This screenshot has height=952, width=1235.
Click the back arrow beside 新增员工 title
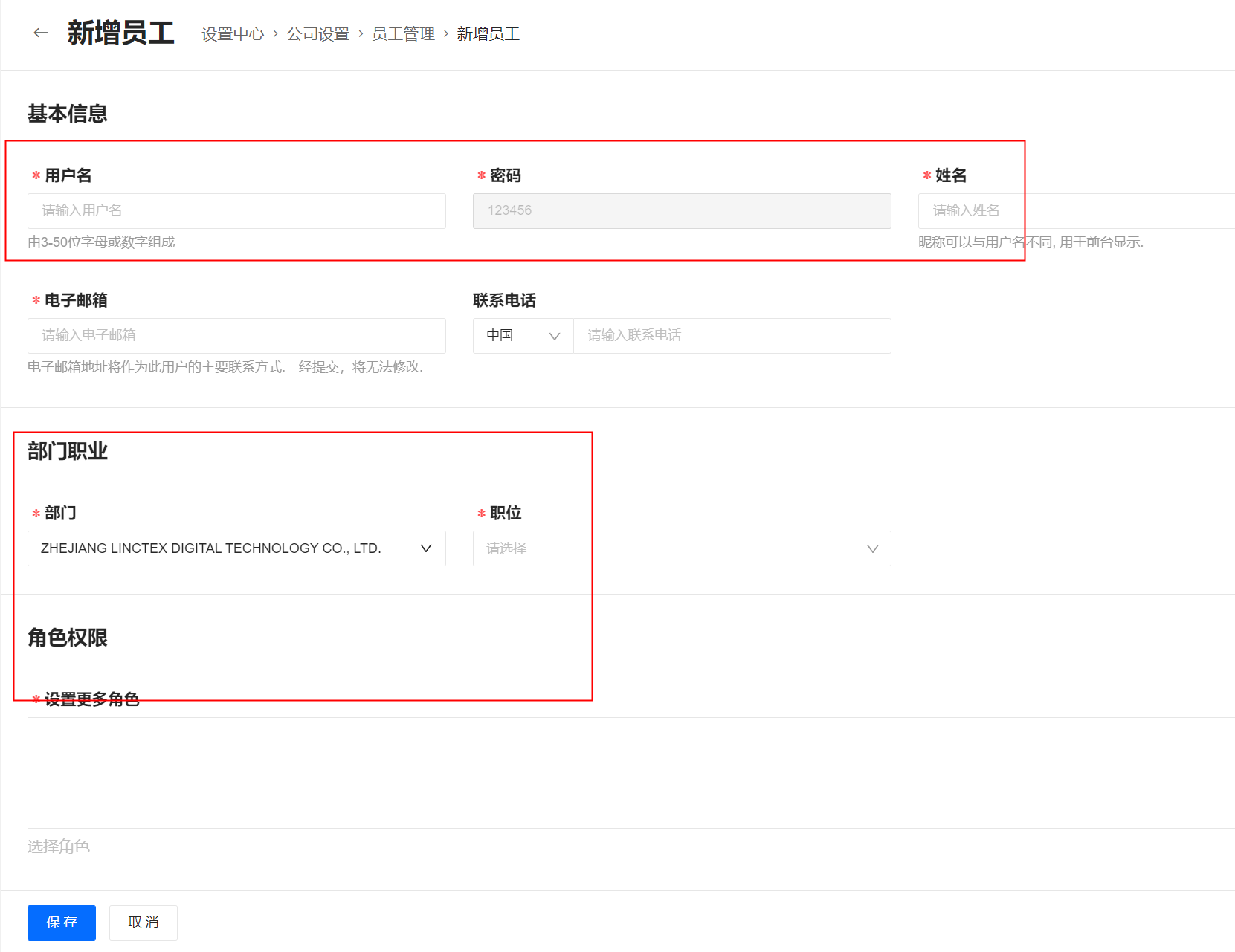[x=41, y=33]
